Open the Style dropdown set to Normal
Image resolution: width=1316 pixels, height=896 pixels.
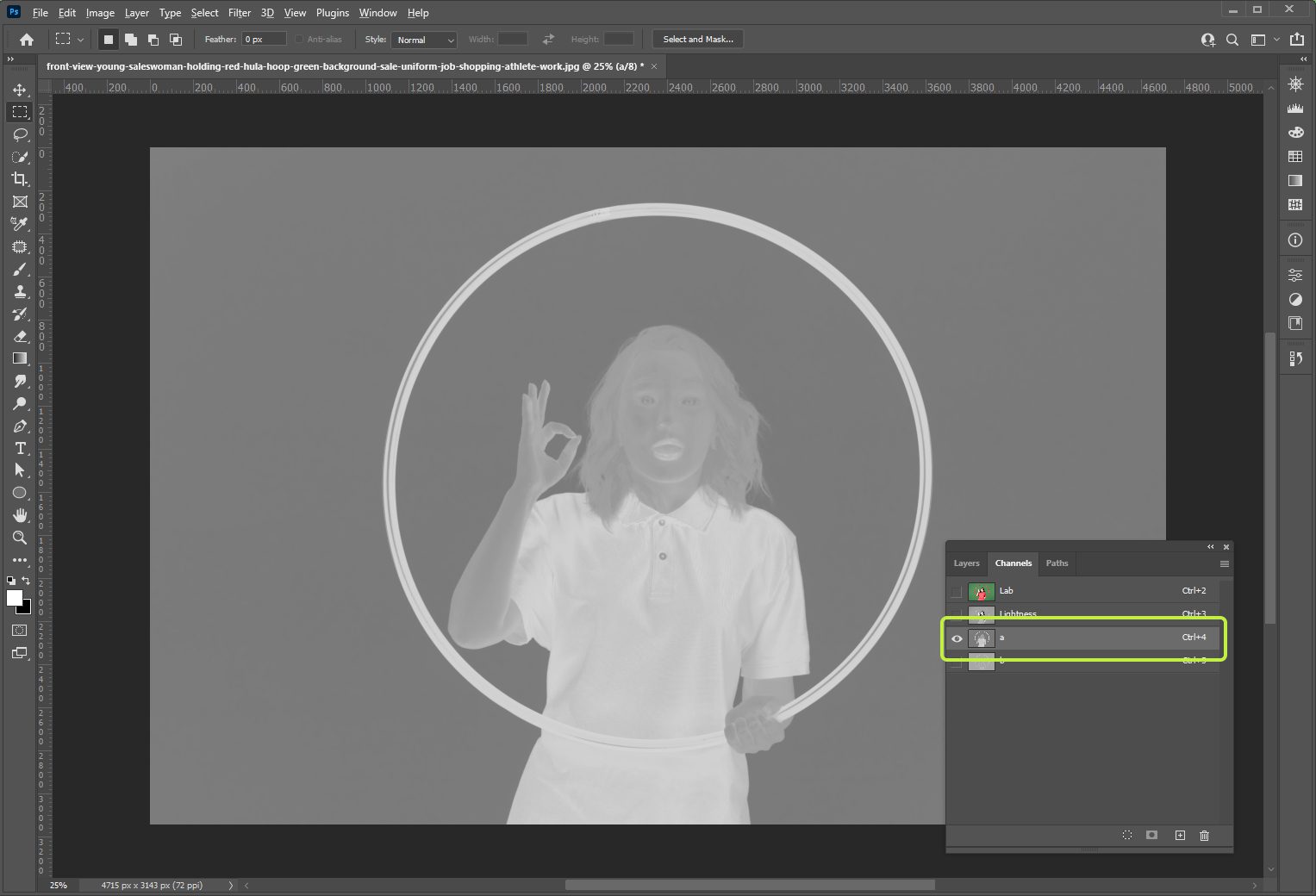click(x=423, y=40)
